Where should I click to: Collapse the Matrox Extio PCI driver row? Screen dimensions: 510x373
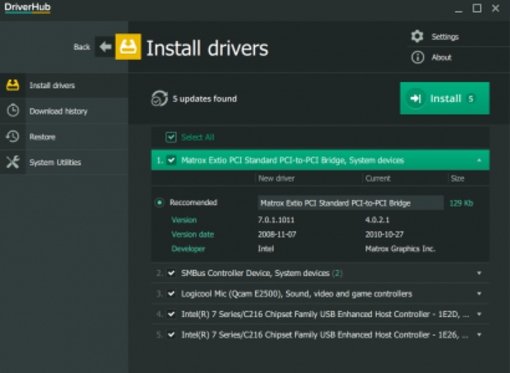click(479, 160)
